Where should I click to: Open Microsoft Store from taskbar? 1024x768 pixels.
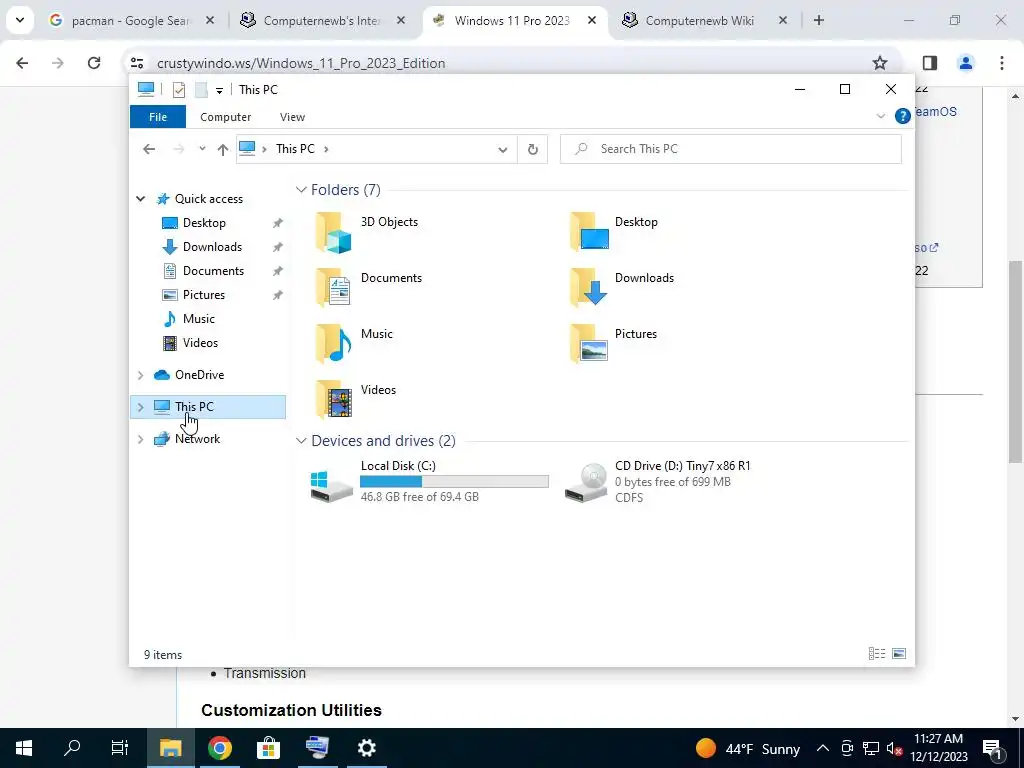point(268,748)
